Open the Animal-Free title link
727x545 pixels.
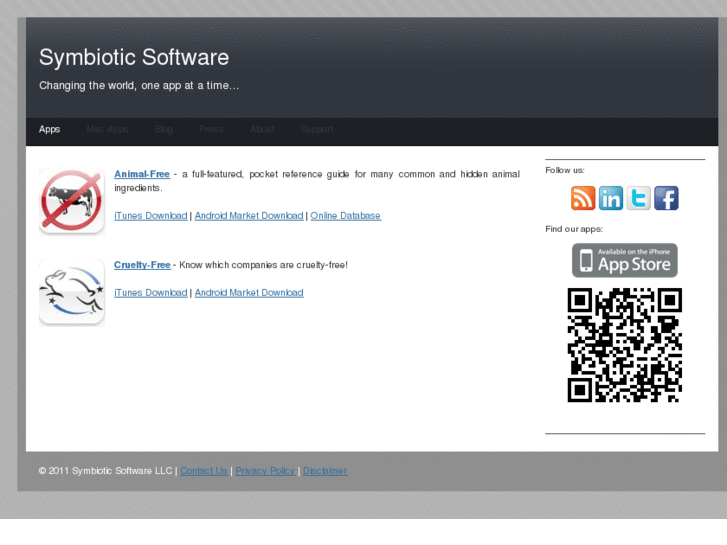coord(142,174)
